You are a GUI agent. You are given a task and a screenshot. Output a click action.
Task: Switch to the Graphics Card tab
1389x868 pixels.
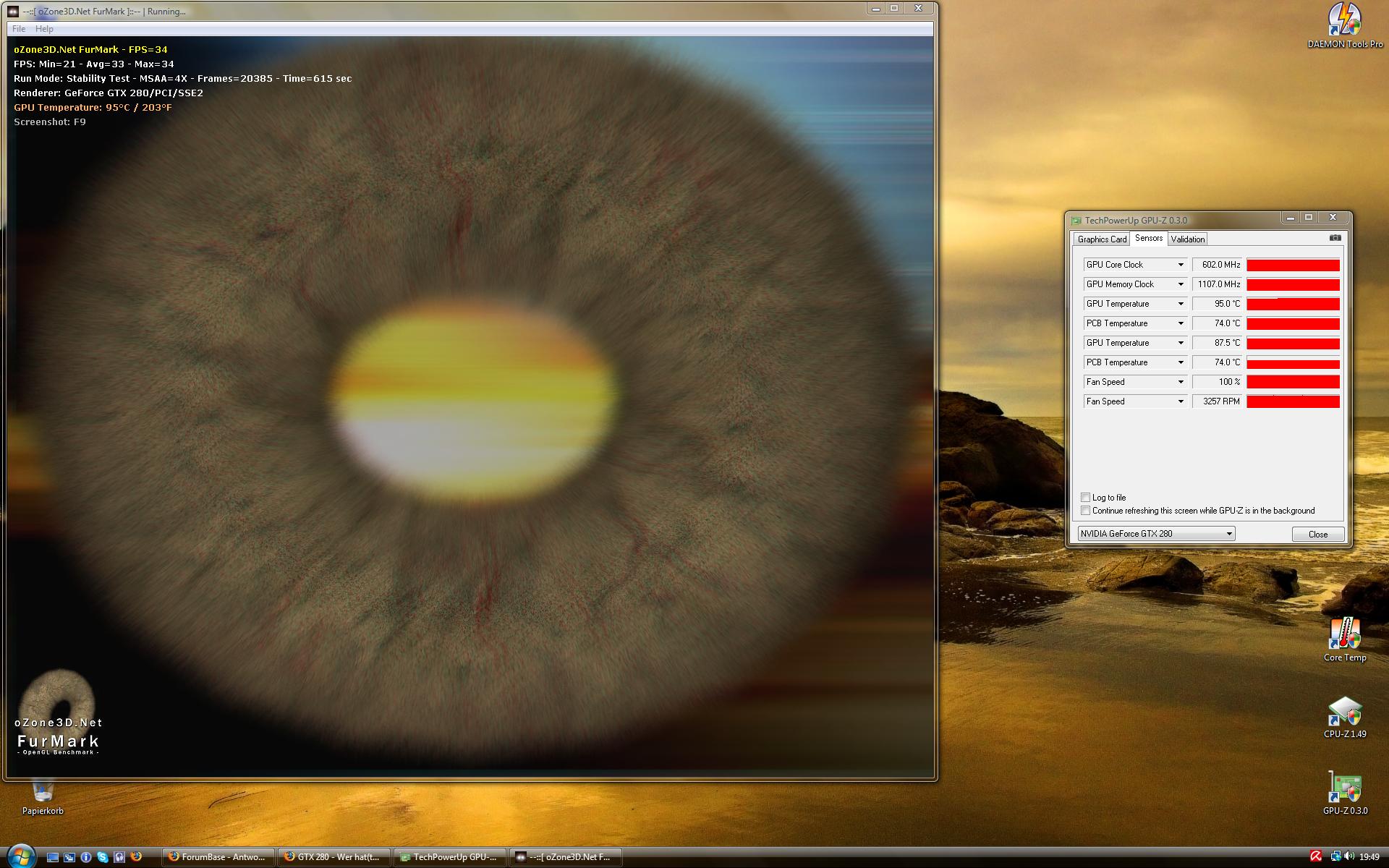point(1102,239)
